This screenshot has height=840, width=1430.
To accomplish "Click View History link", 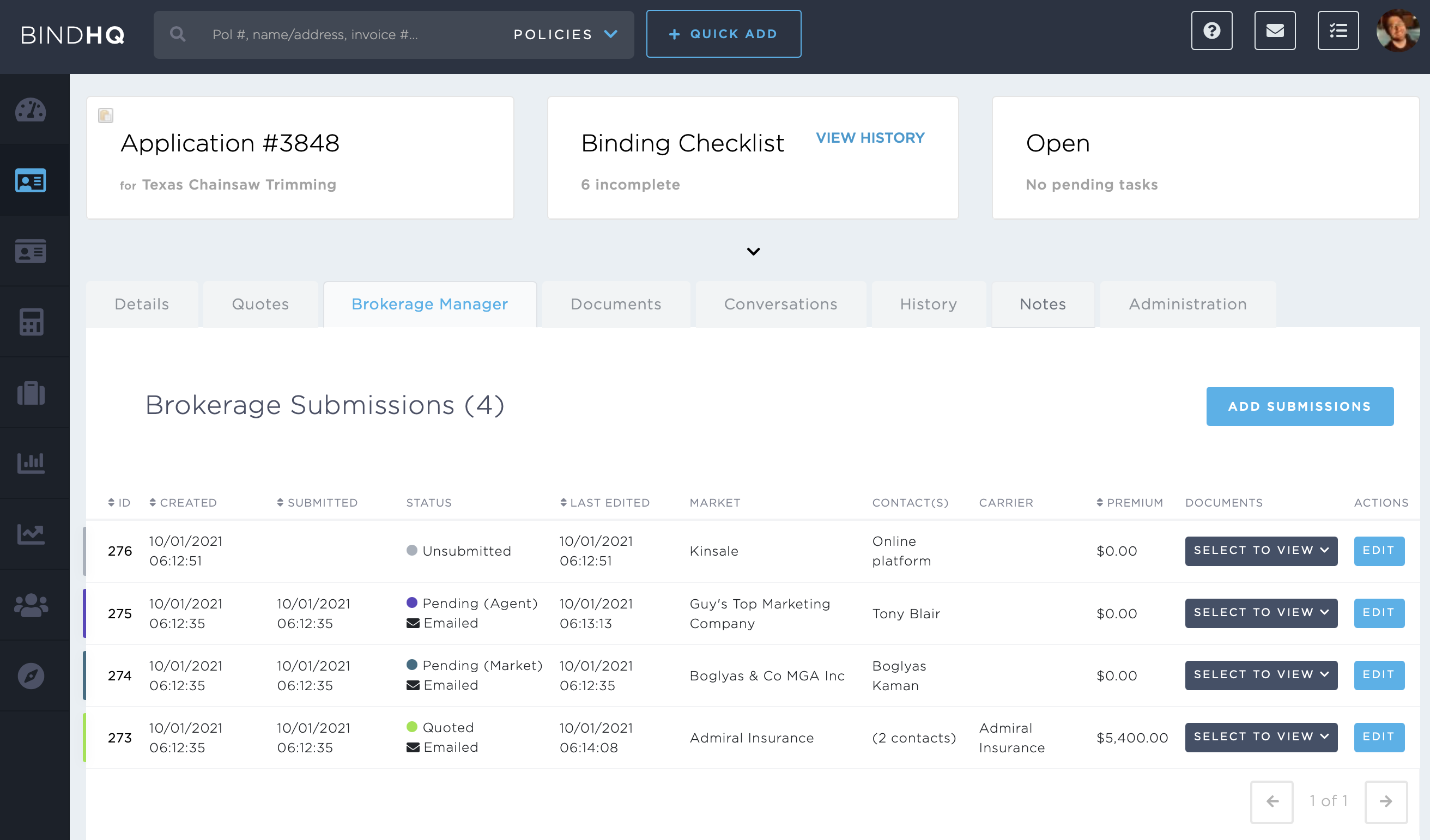I will 870,138.
